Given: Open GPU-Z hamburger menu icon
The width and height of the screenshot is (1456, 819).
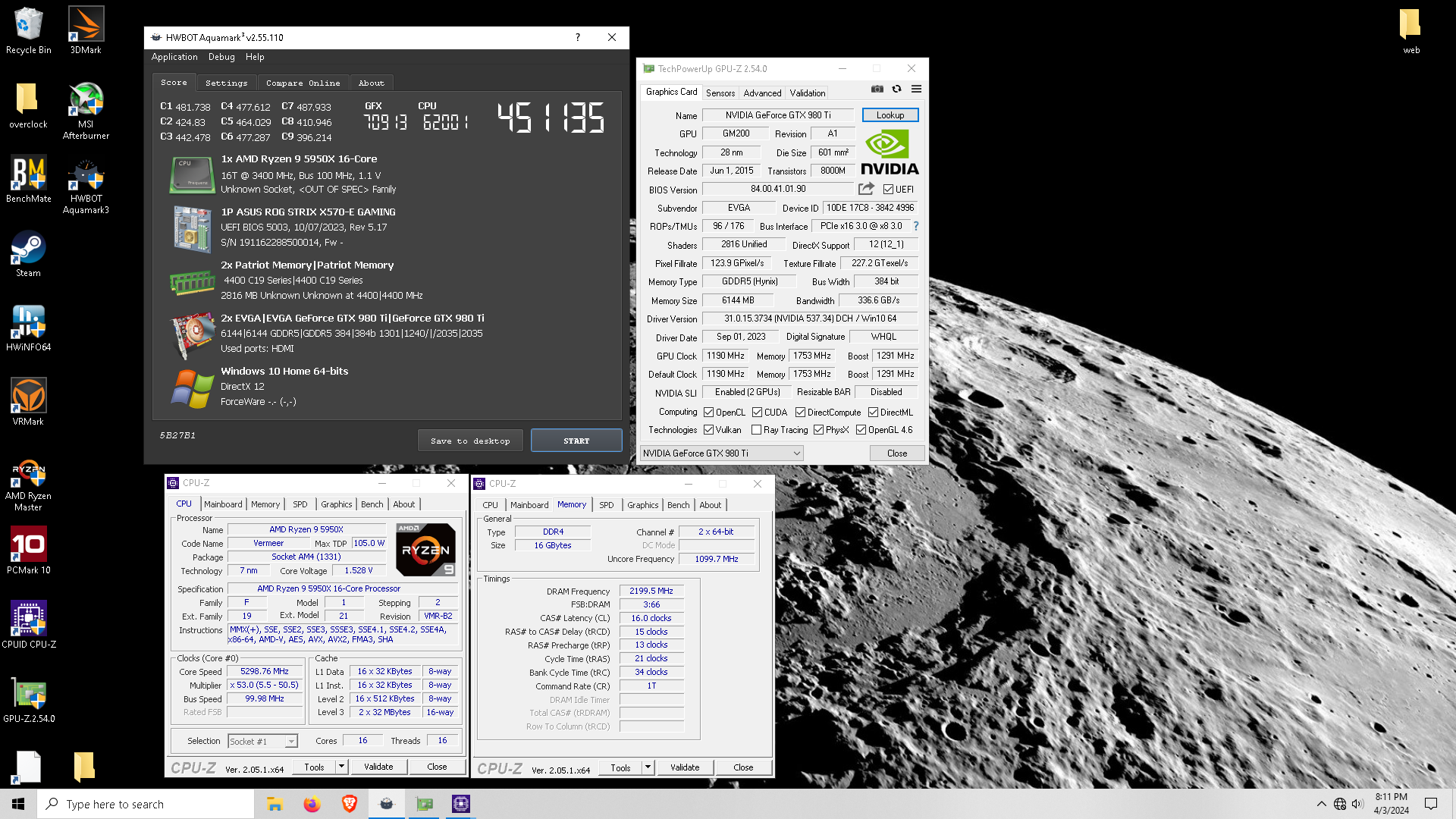Looking at the screenshot, I should [916, 89].
